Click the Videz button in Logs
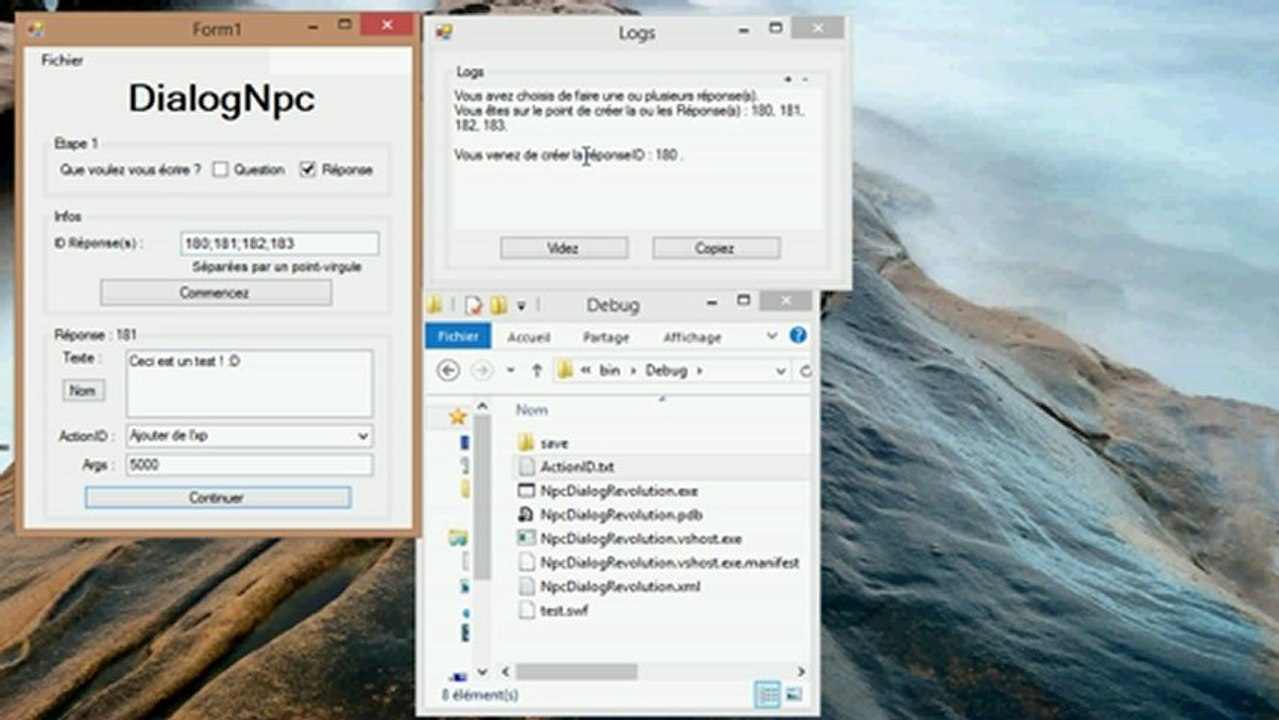 [x=564, y=248]
